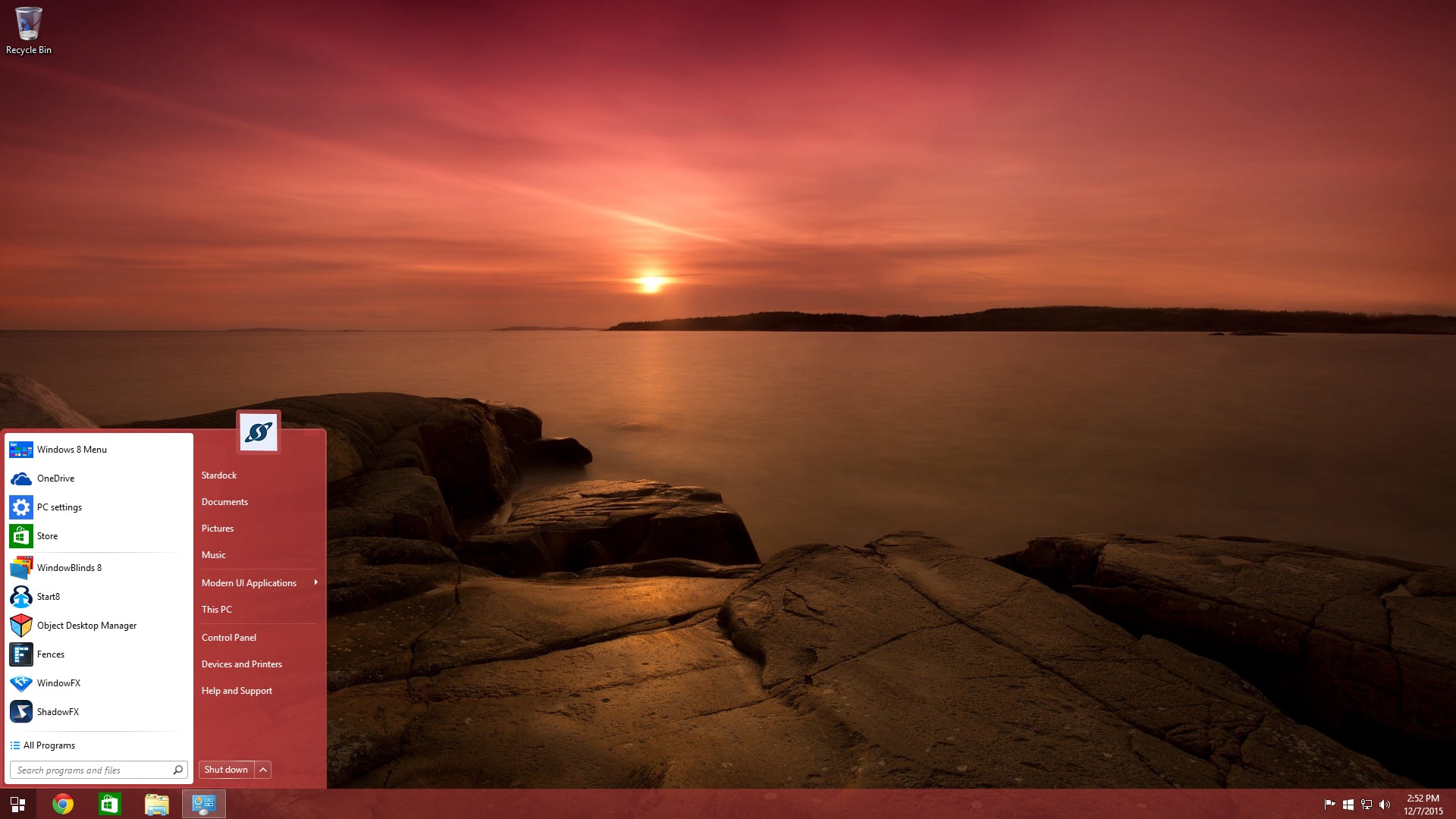The width and height of the screenshot is (1456, 819).
Task: Open OneDrive cloud icon
Action: click(x=21, y=479)
